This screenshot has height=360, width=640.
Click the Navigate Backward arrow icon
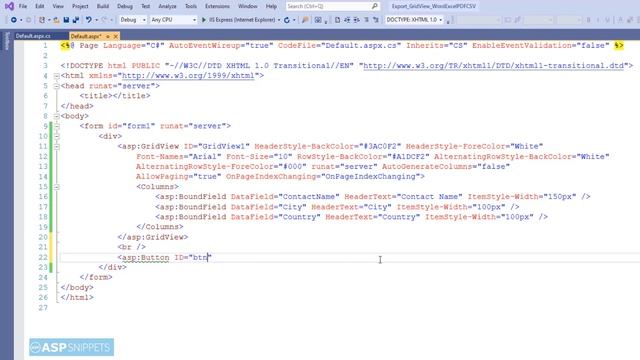(13, 20)
